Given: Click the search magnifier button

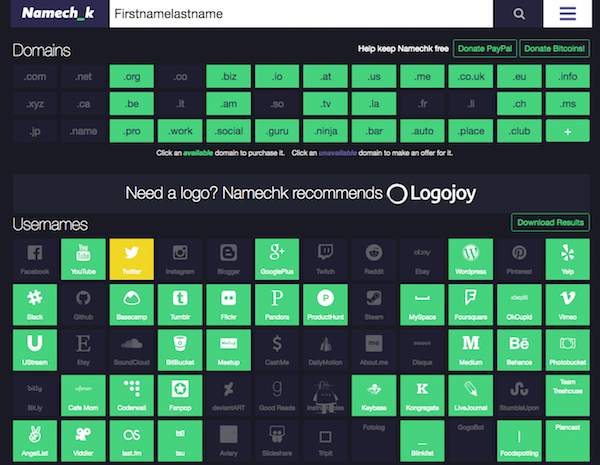Looking at the screenshot, I should coord(518,14).
